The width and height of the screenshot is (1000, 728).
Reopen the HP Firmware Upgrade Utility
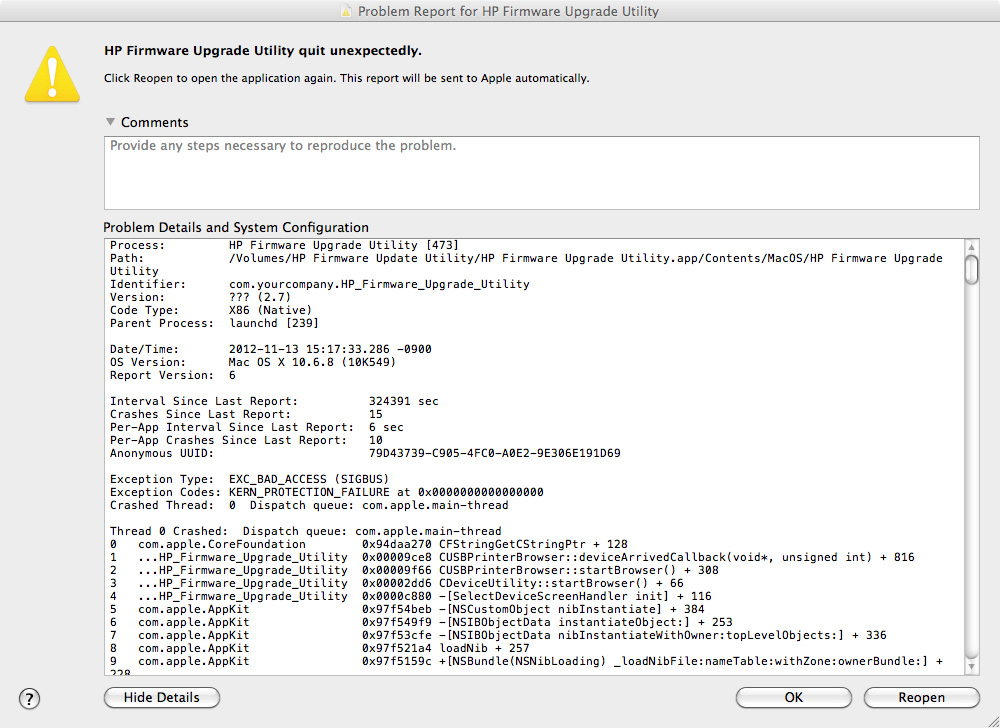point(922,697)
